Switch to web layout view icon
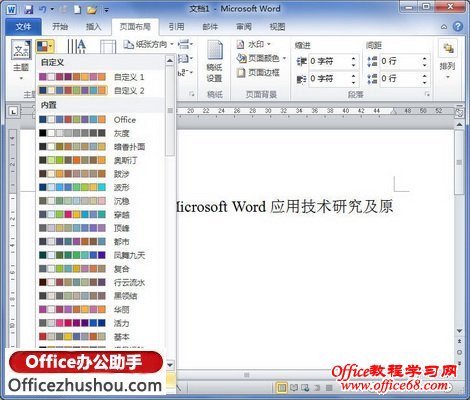 [305, 388]
